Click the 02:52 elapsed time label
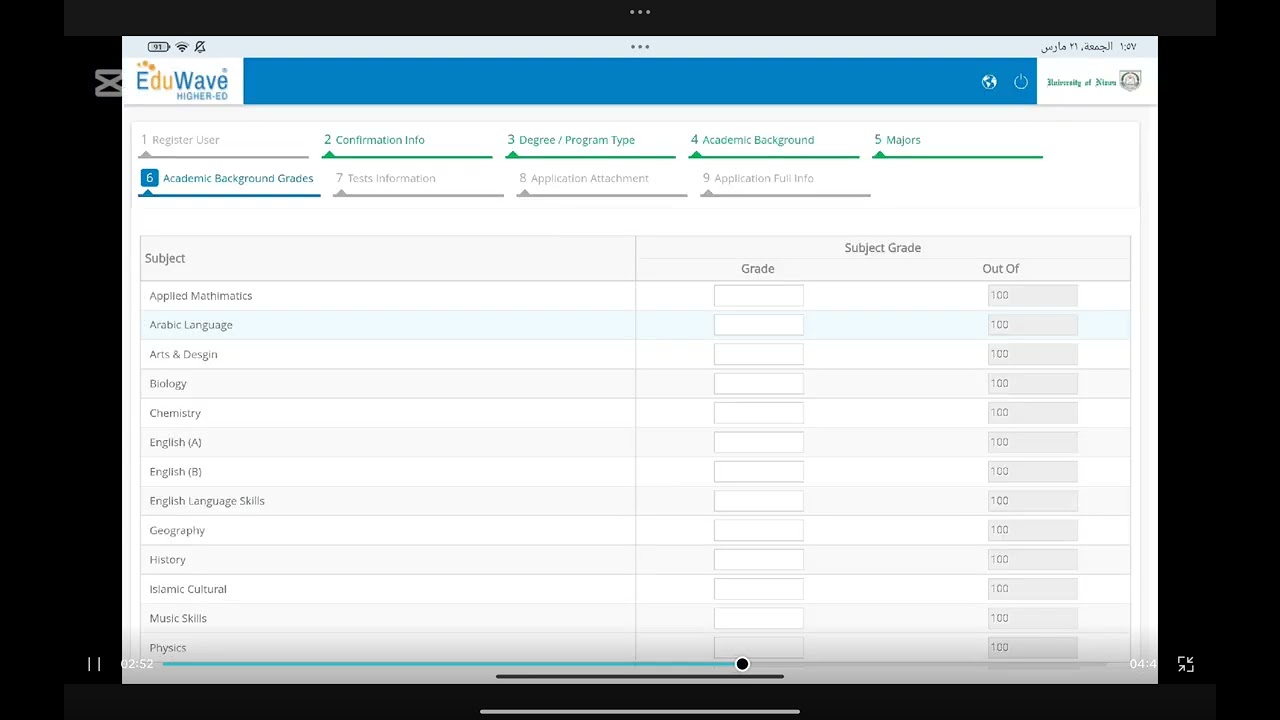This screenshot has width=1280, height=720. [x=137, y=664]
